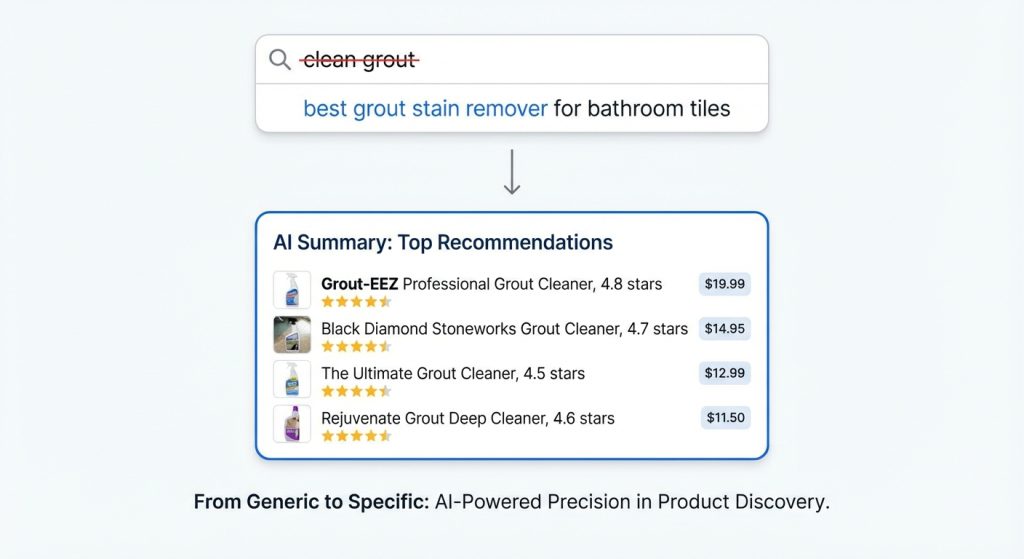This screenshot has height=559, width=1024.
Task: Open the Grout-EEZ Professional Grout Cleaner title
Action: [491, 284]
